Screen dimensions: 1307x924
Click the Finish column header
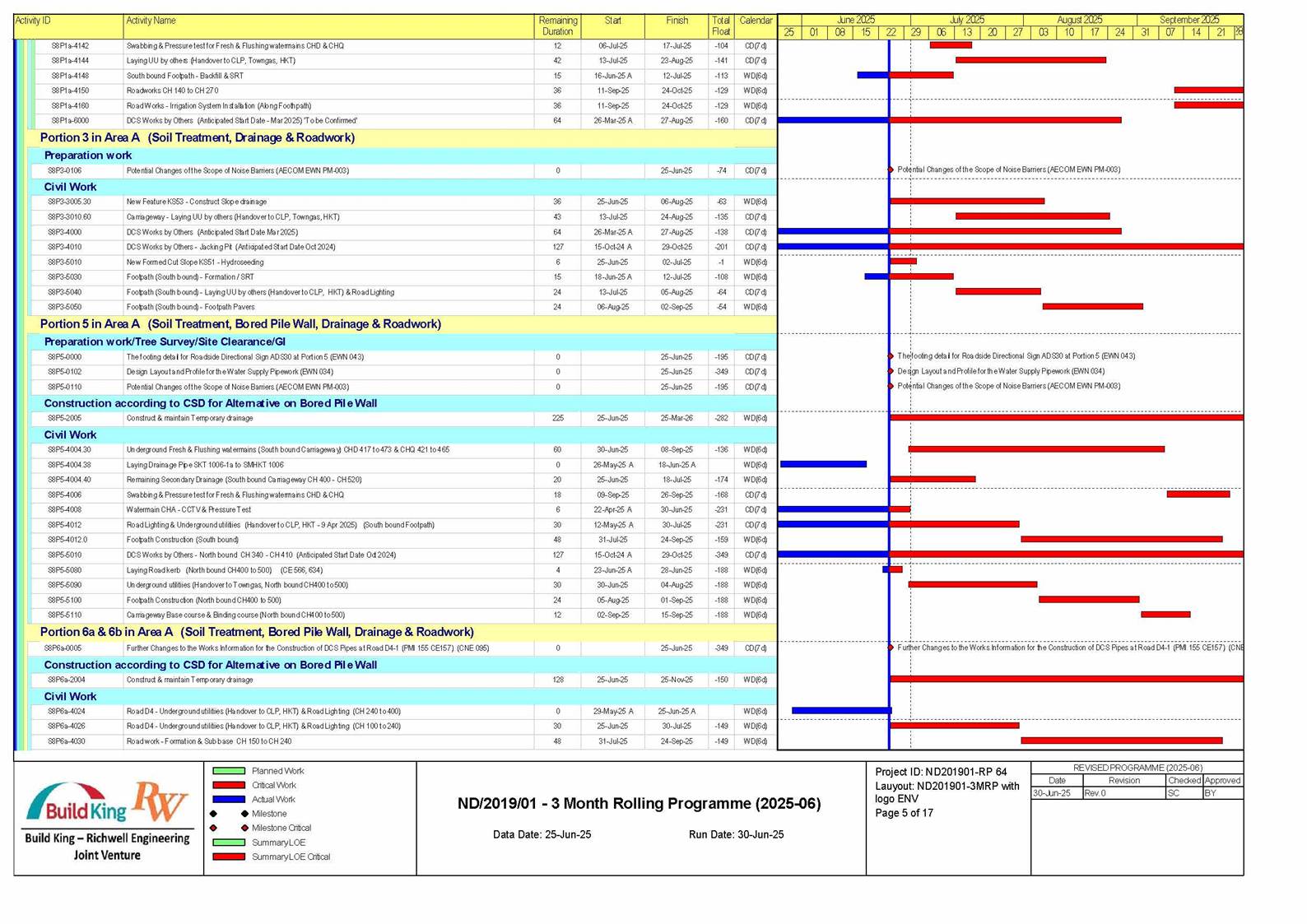(677, 26)
